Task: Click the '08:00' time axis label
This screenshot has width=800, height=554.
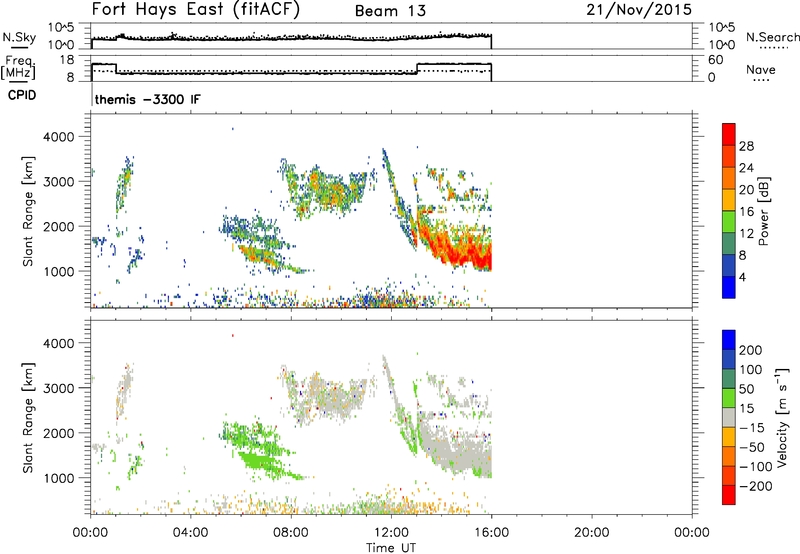Action: [x=290, y=533]
